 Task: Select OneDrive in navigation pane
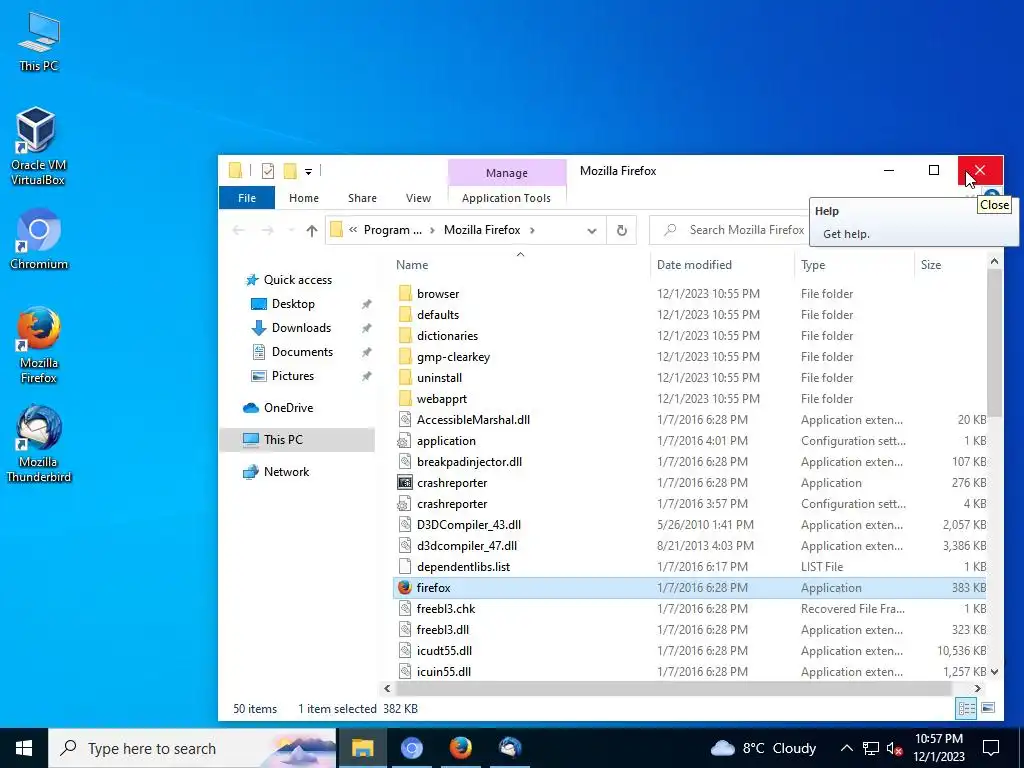click(288, 408)
